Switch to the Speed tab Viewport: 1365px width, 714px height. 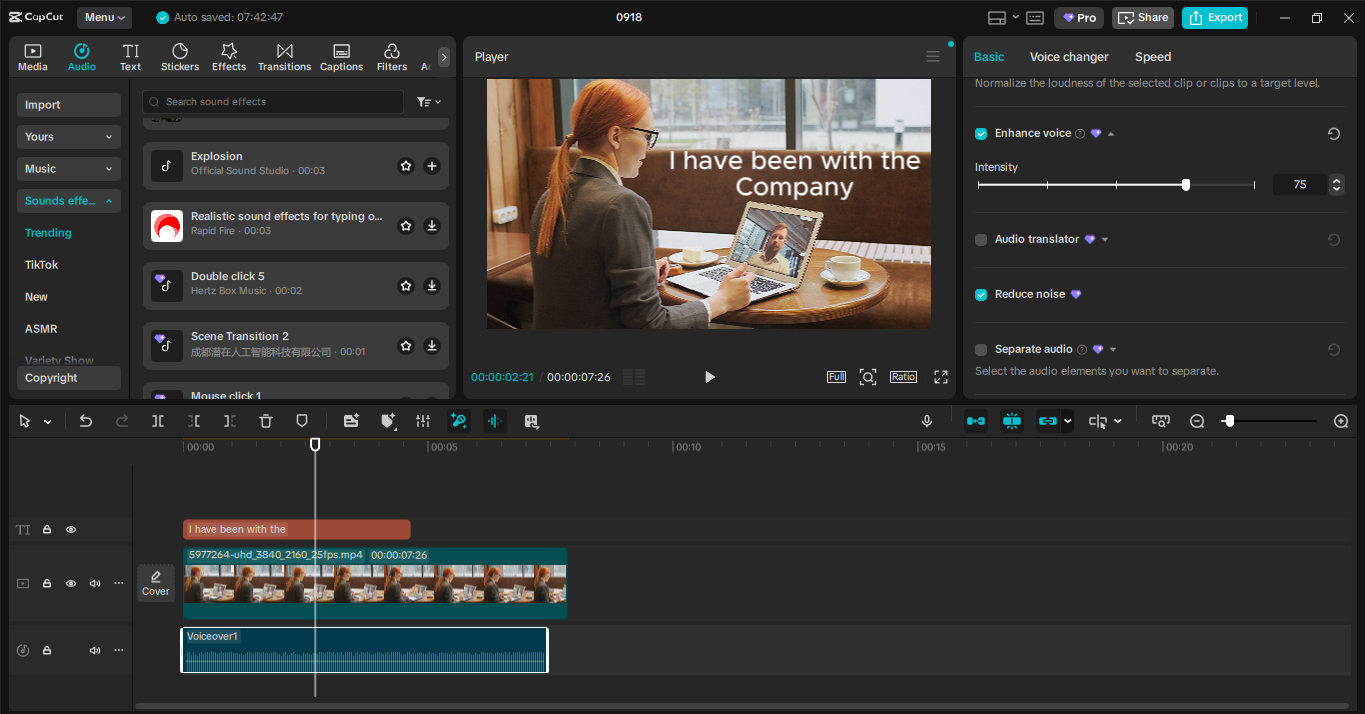[1152, 57]
